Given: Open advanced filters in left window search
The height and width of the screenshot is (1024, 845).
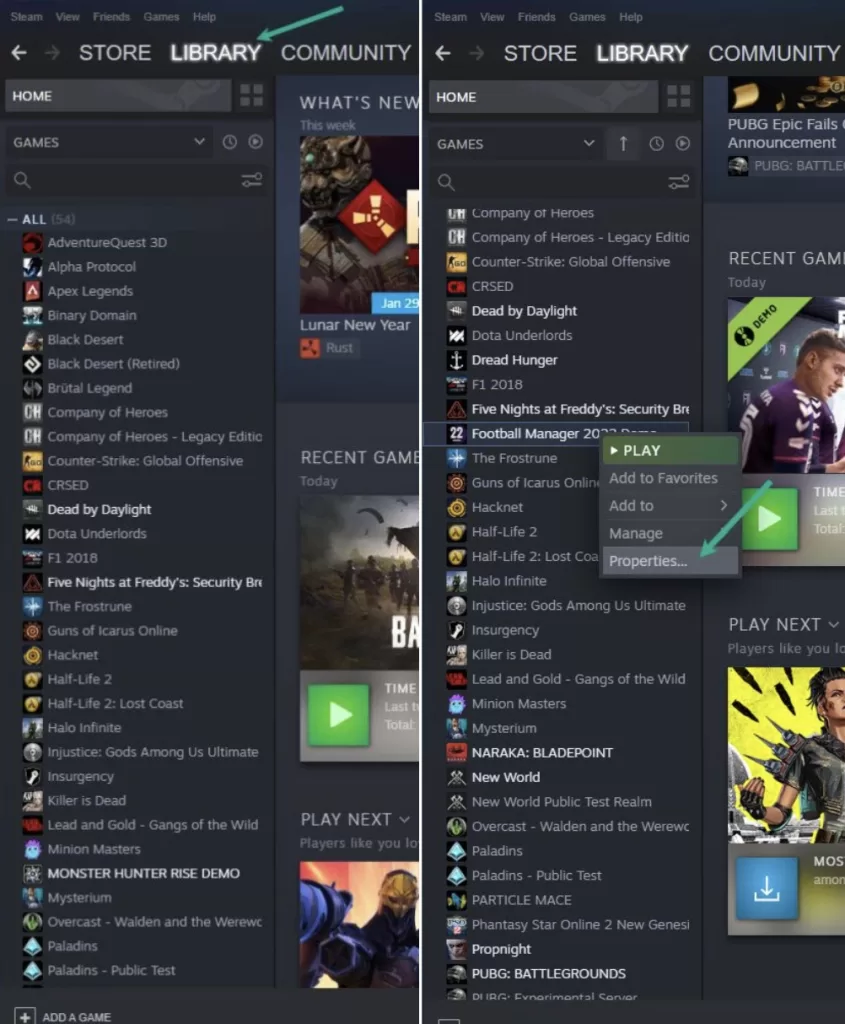Looking at the screenshot, I should 251,180.
